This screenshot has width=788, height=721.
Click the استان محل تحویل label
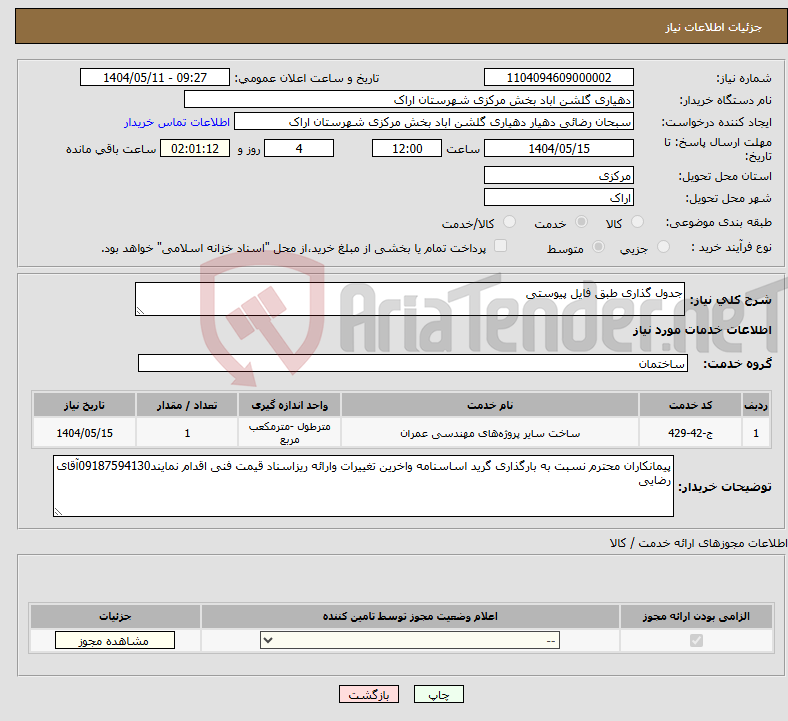(x=725, y=176)
